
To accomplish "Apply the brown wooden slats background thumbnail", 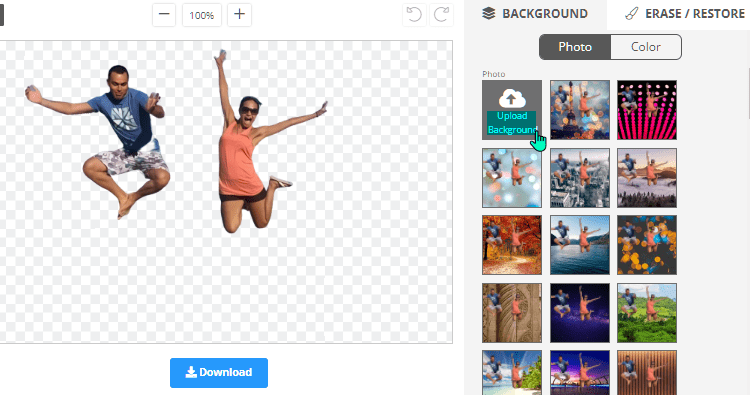I will [647, 373].
